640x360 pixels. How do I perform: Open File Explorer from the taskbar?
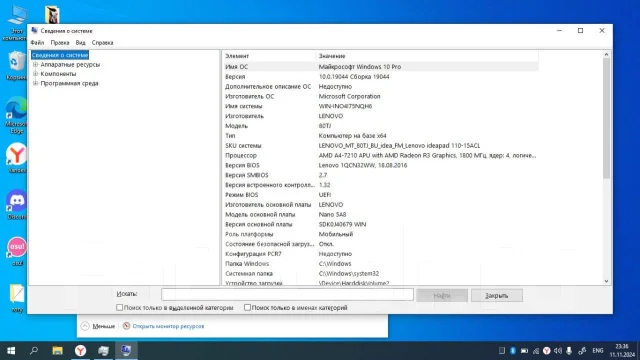point(57,351)
